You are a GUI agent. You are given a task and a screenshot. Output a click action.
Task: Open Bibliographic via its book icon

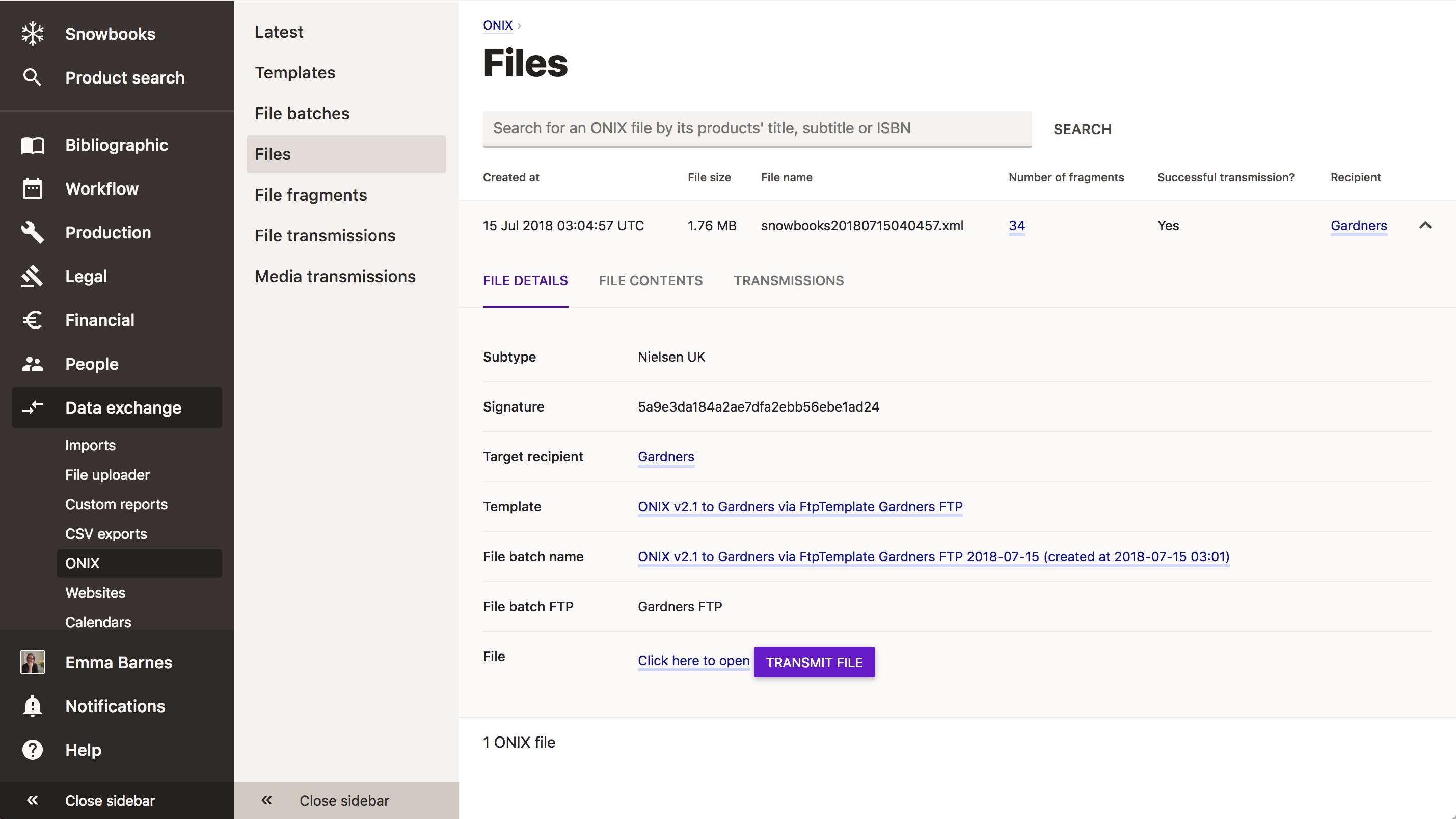pos(32,145)
